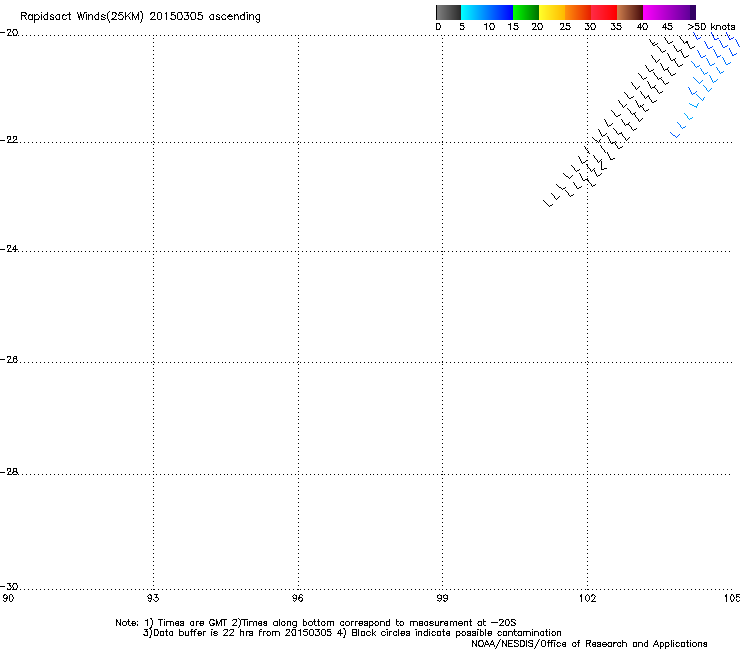The height and width of the screenshot is (650, 740).
Task: Click the latitude label '-26'
Action: [x=9, y=360]
